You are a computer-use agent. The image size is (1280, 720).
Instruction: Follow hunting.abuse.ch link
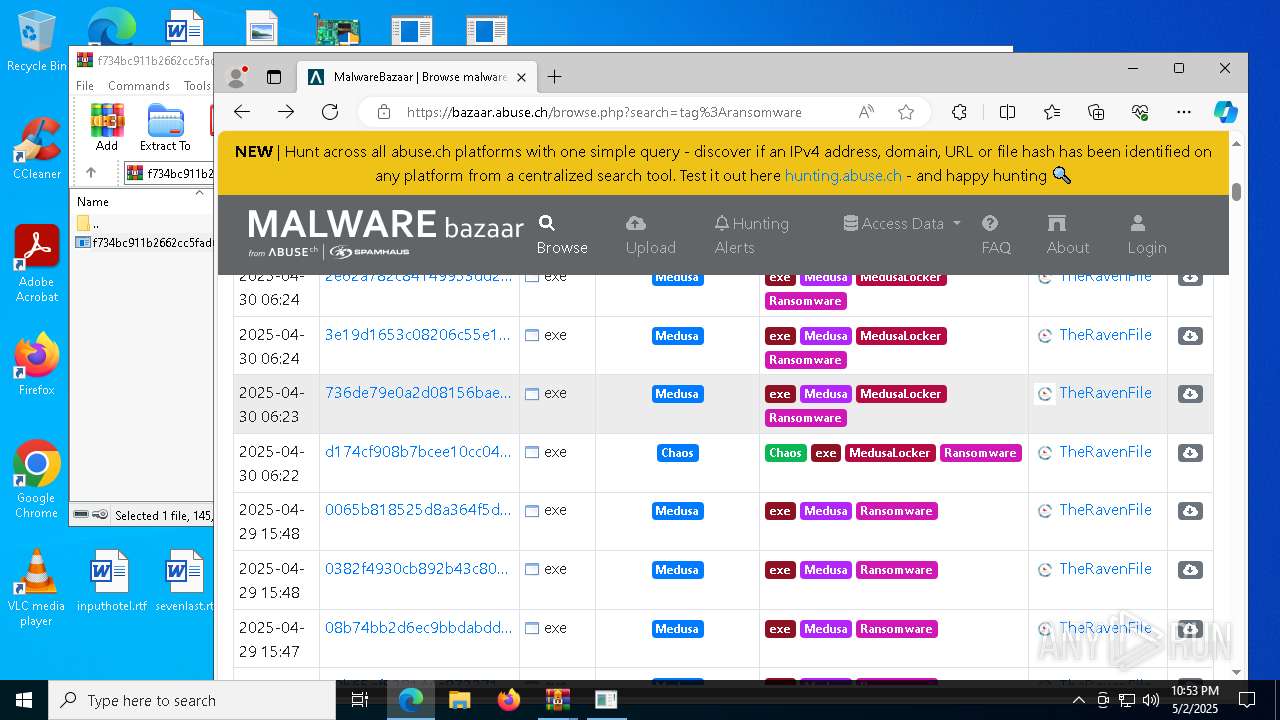843,175
